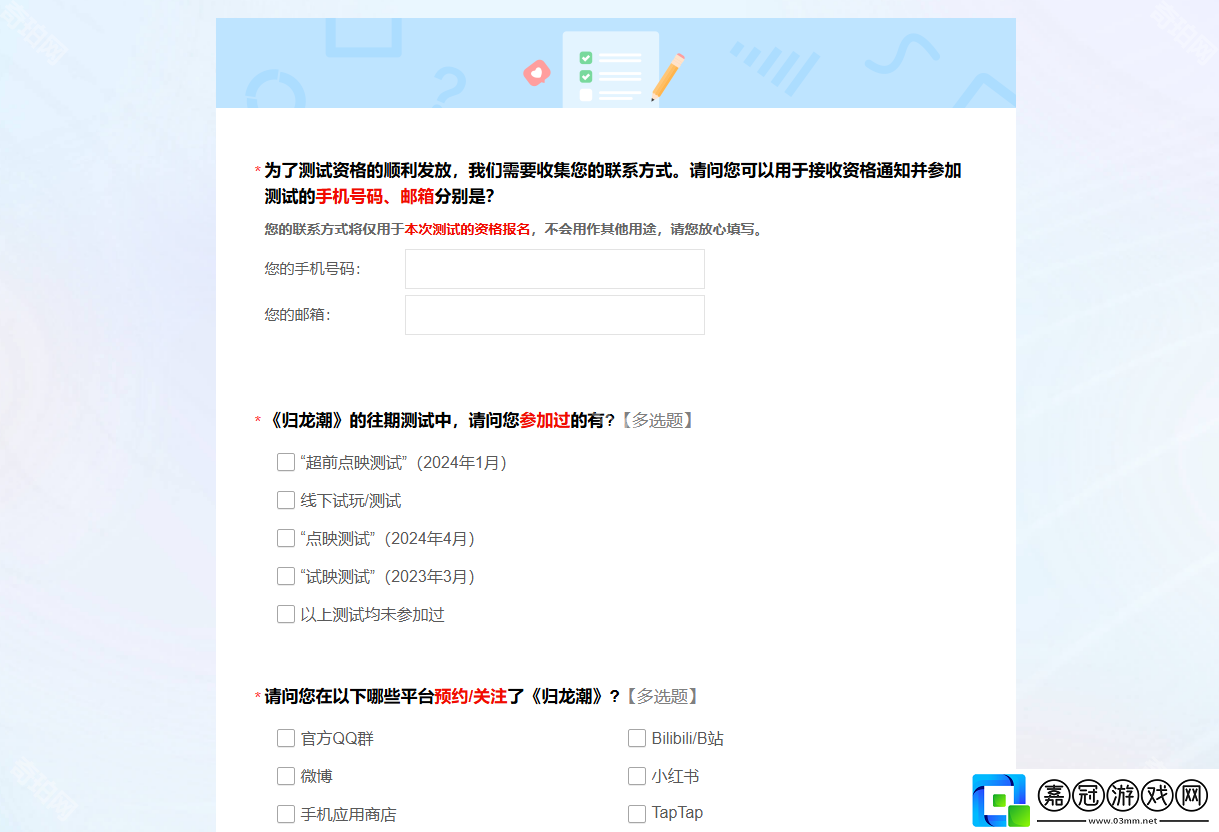Click the 预约/关注 platform question title
Image resolution: width=1219 pixels, height=832 pixels.
(x=442, y=696)
